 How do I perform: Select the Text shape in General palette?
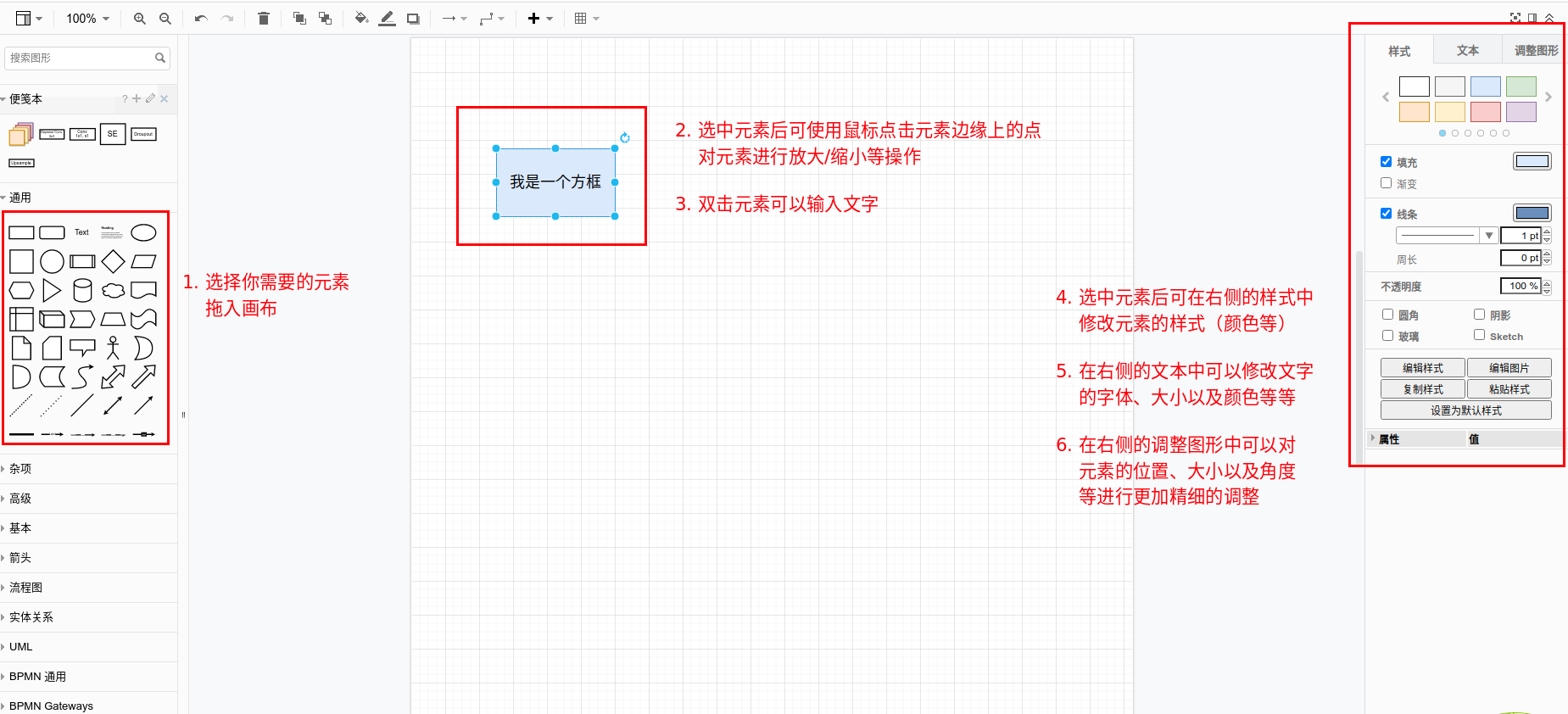coord(81,232)
